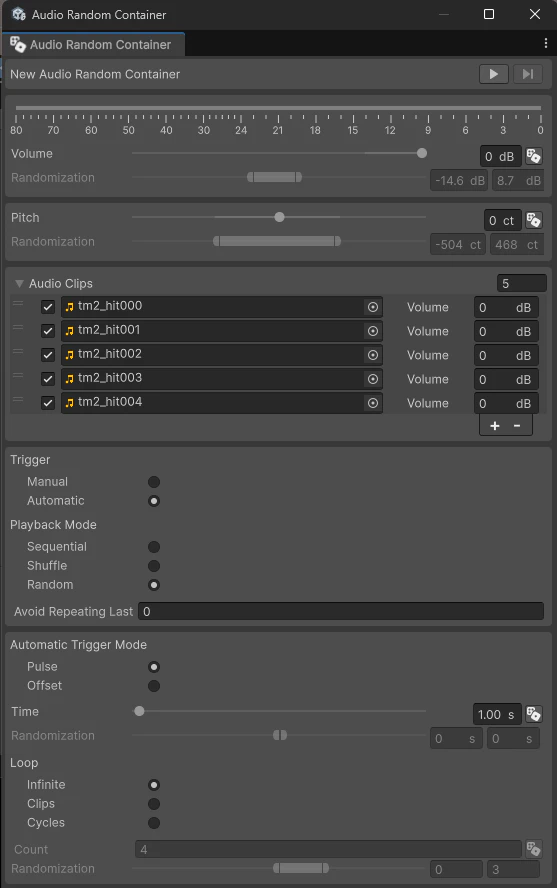Choose Sequential playback mode
Viewport: 557px width, 888px height.
[154, 547]
